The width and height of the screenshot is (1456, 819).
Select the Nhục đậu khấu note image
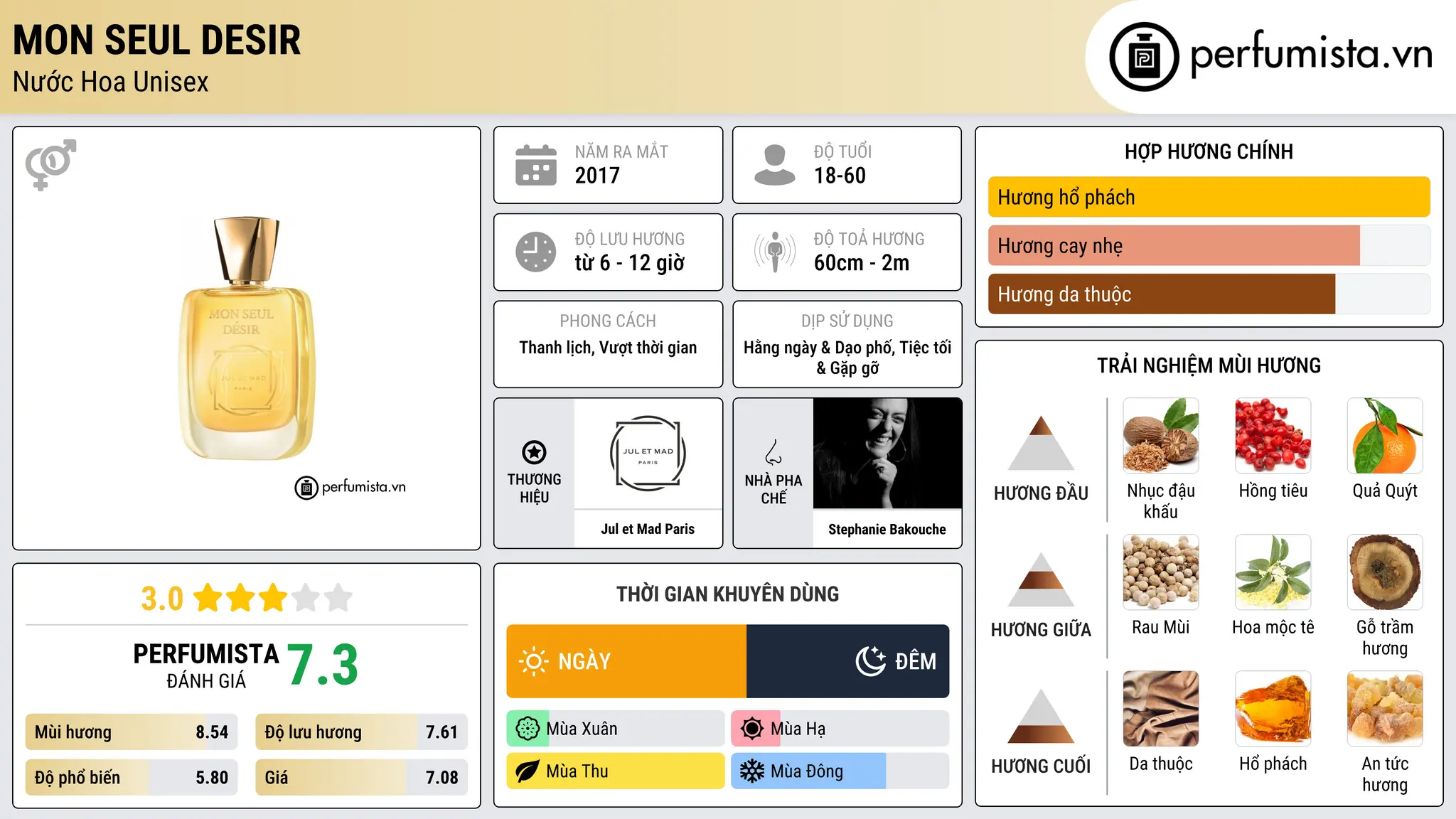[x=1160, y=436]
